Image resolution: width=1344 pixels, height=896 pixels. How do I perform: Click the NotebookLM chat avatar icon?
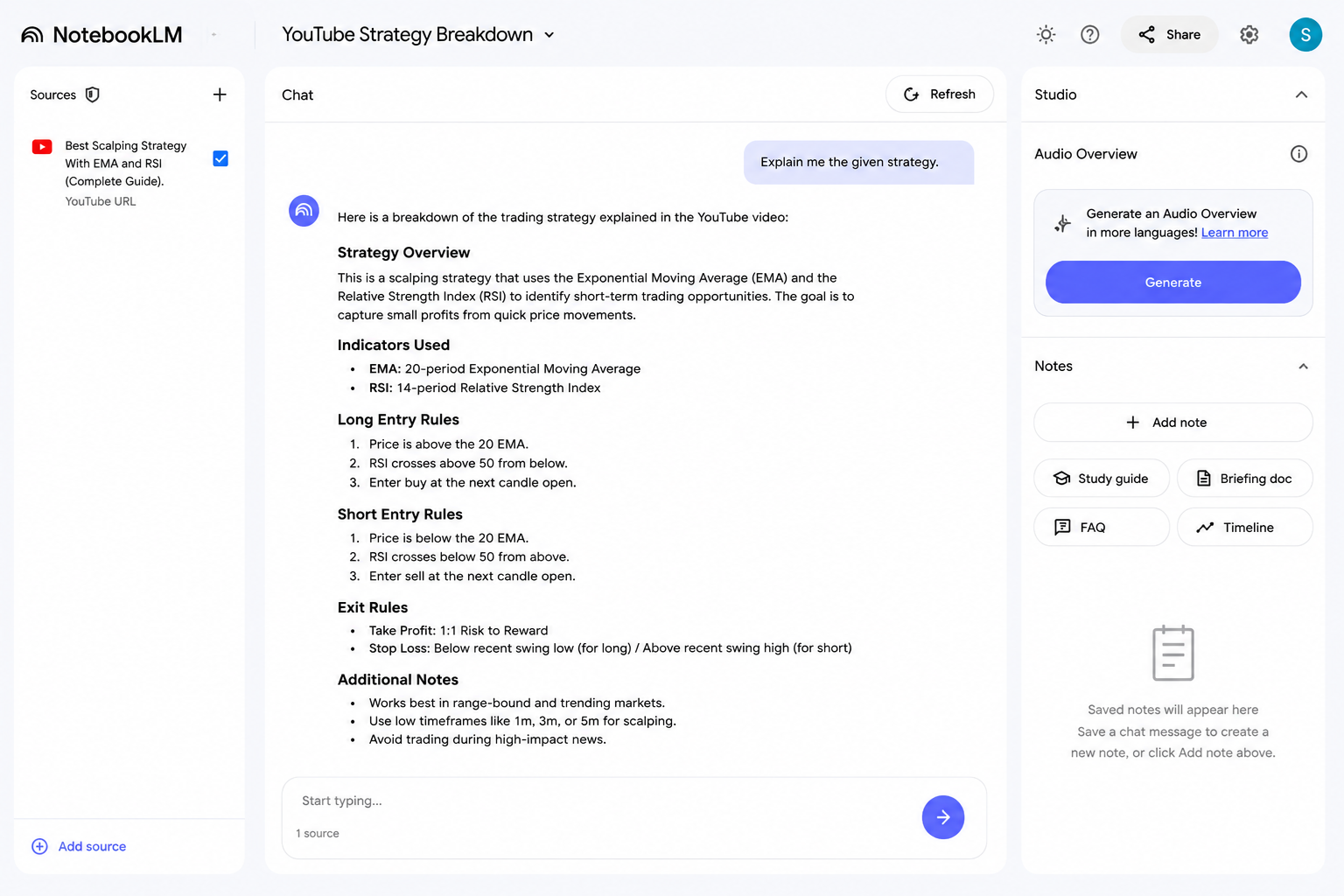coord(304,210)
